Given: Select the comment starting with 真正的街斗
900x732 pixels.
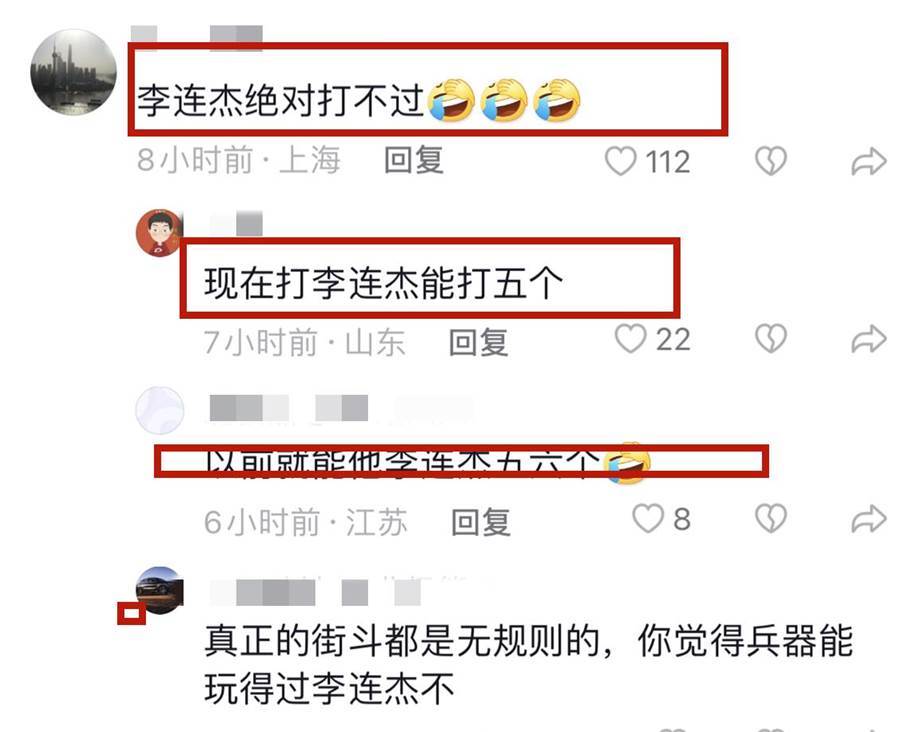Looking at the screenshot, I should click(529, 664).
